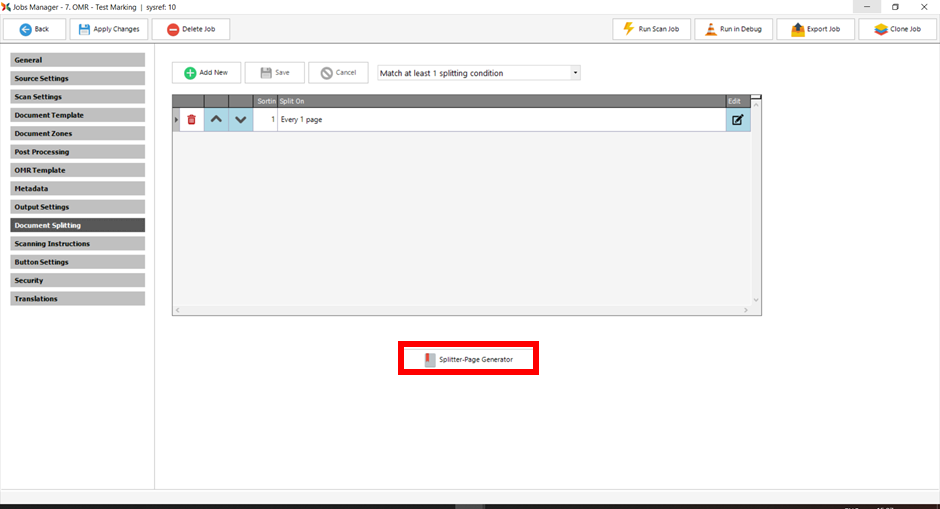
Task: Edit the 'Every 1 page' condition
Action: pos(738,120)
